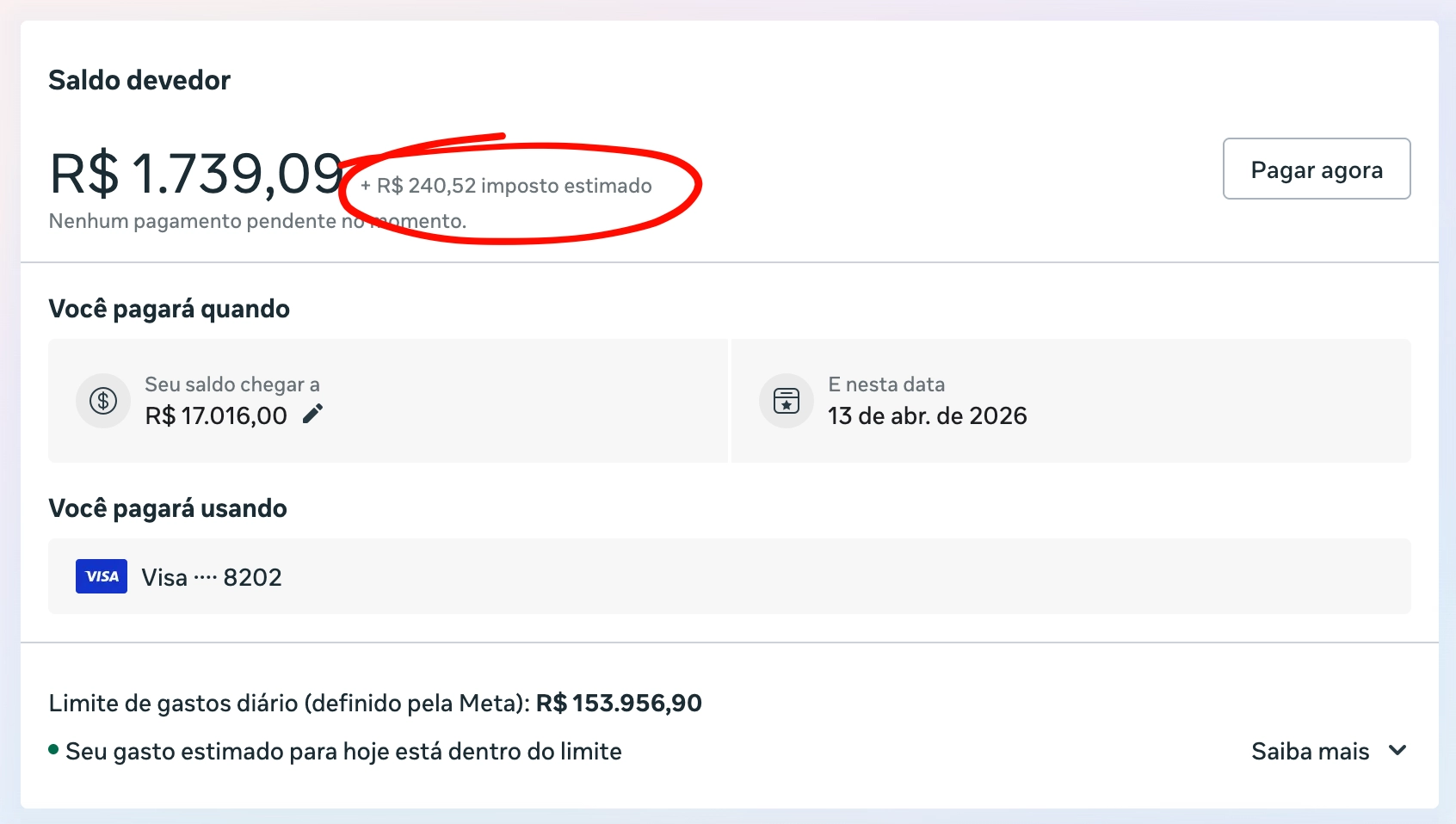Click the blue VISA logo badge
This screenshot has height=824, width=1456.
101,576
